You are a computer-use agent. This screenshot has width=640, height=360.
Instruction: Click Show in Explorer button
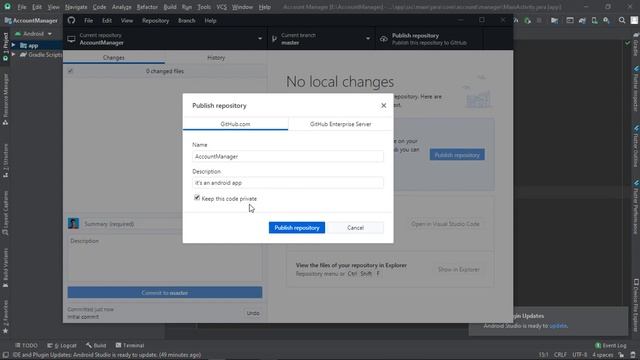click(458, 269)
